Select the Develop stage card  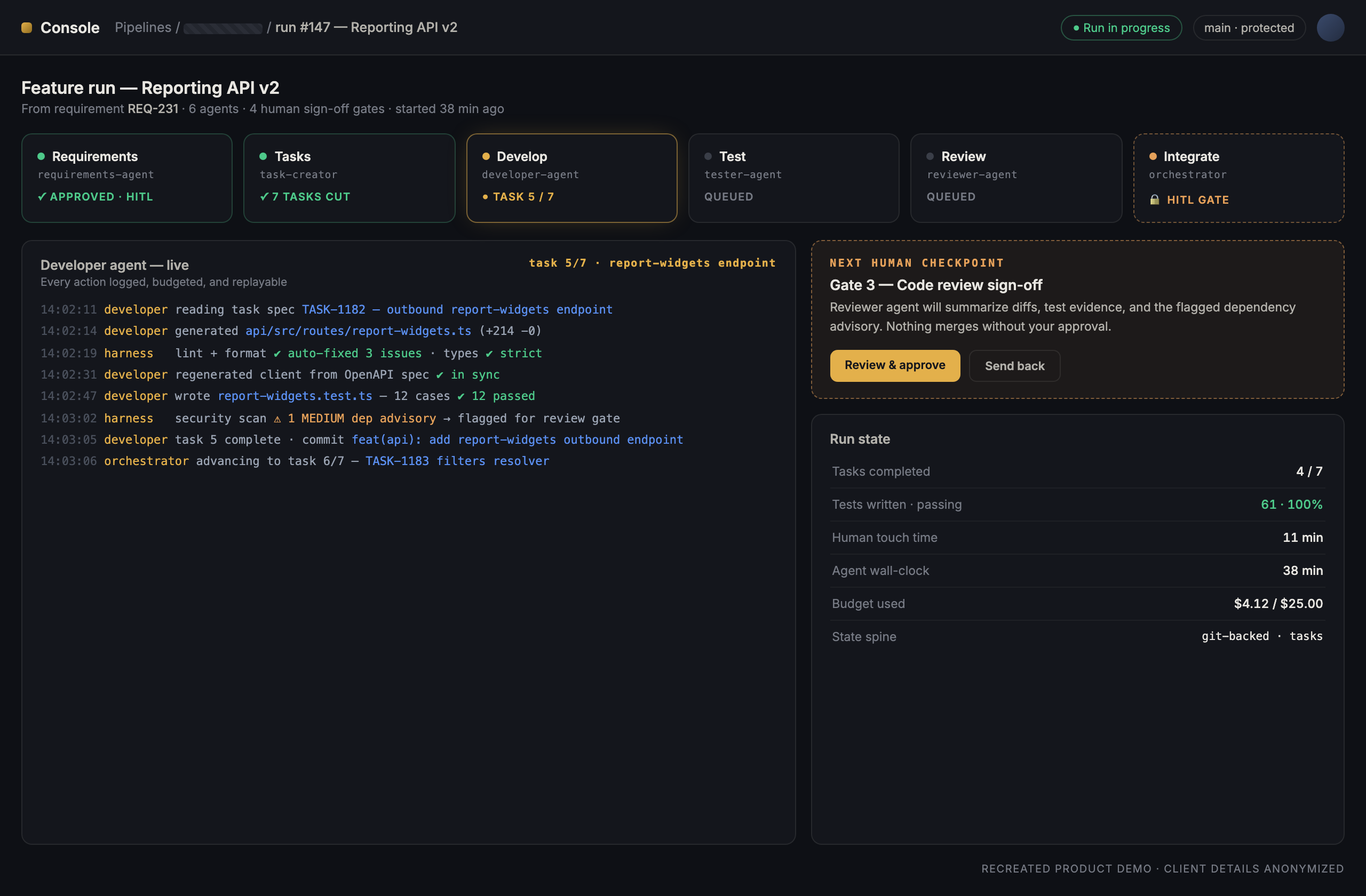pyautogui.click(x=571, y=178)
